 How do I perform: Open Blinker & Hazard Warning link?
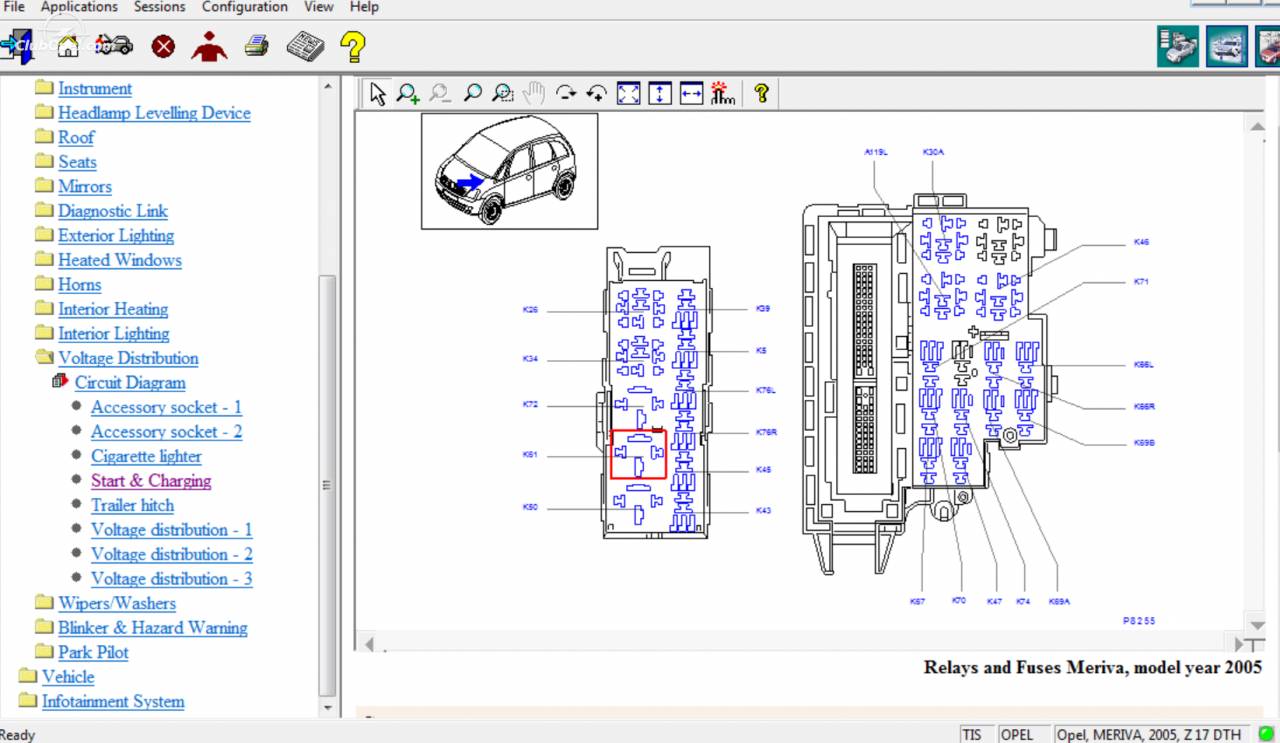click(x=153, y=628)
